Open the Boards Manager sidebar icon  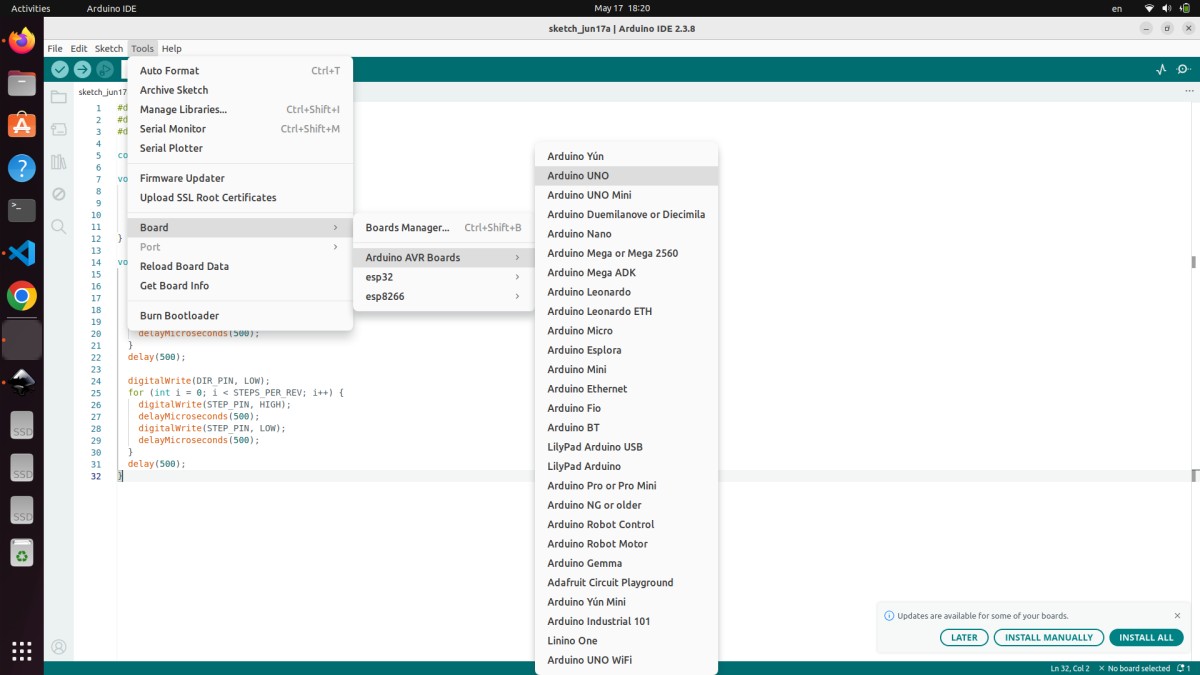tap(59, 129)
